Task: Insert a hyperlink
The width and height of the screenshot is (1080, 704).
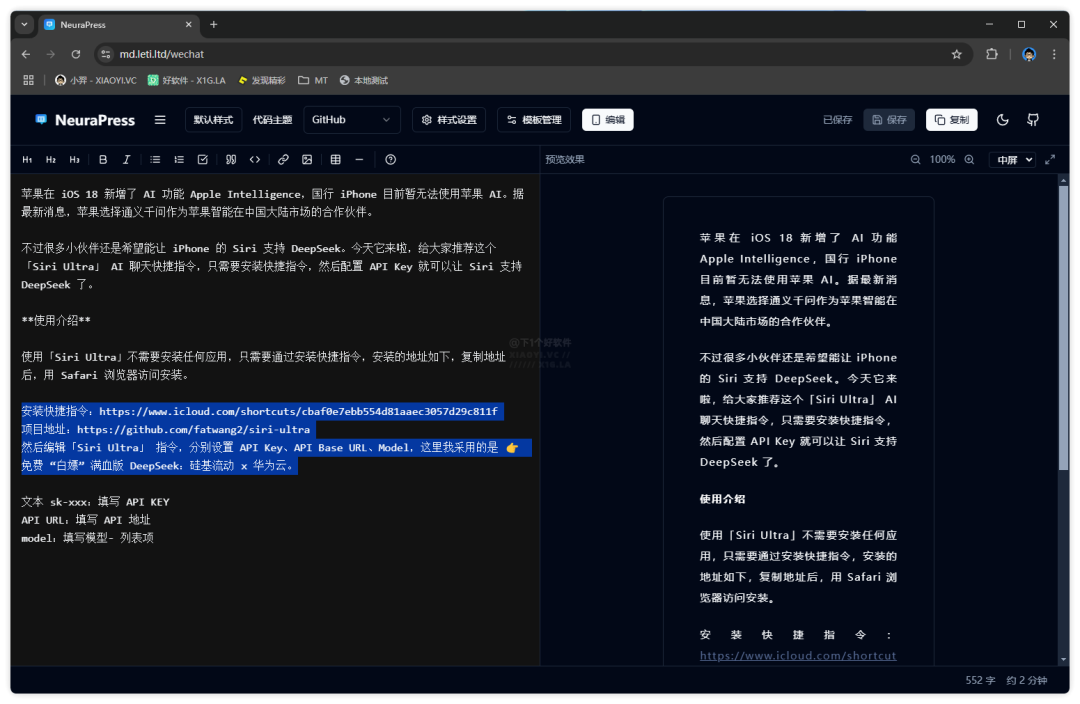Action: 283,160
